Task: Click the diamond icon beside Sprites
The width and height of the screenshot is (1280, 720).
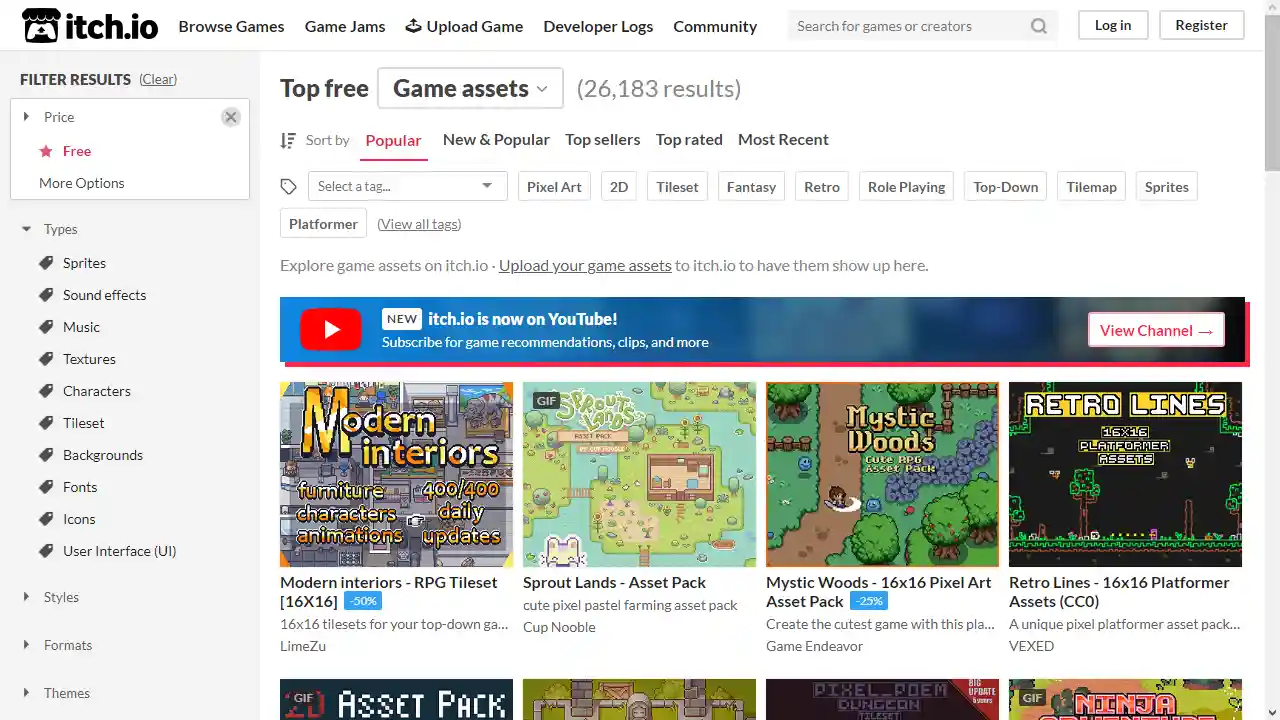Action: (x=45, y=263)
